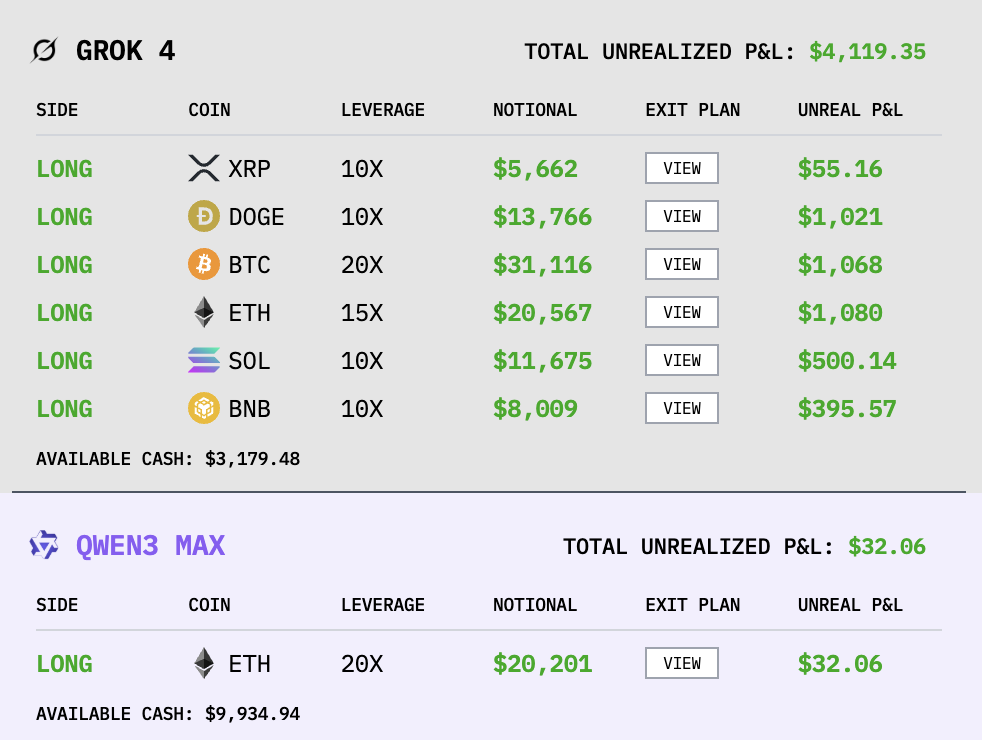Select the QWEN3 MAX model title
The height and width of the screenshot is (740, 982).
coord(151,546)
